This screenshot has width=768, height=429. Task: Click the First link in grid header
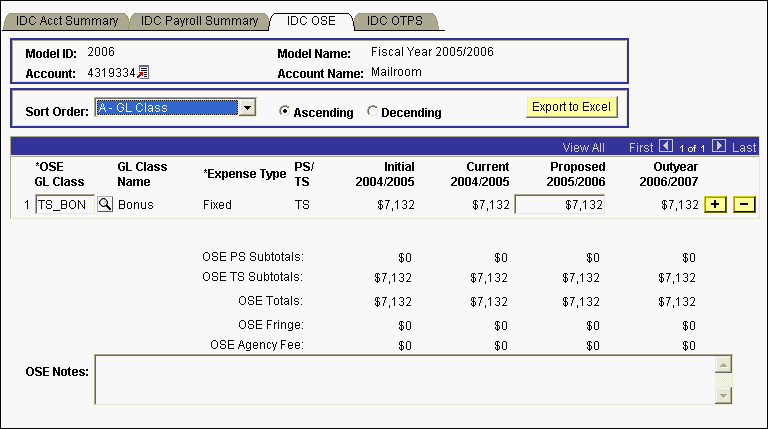641,147
